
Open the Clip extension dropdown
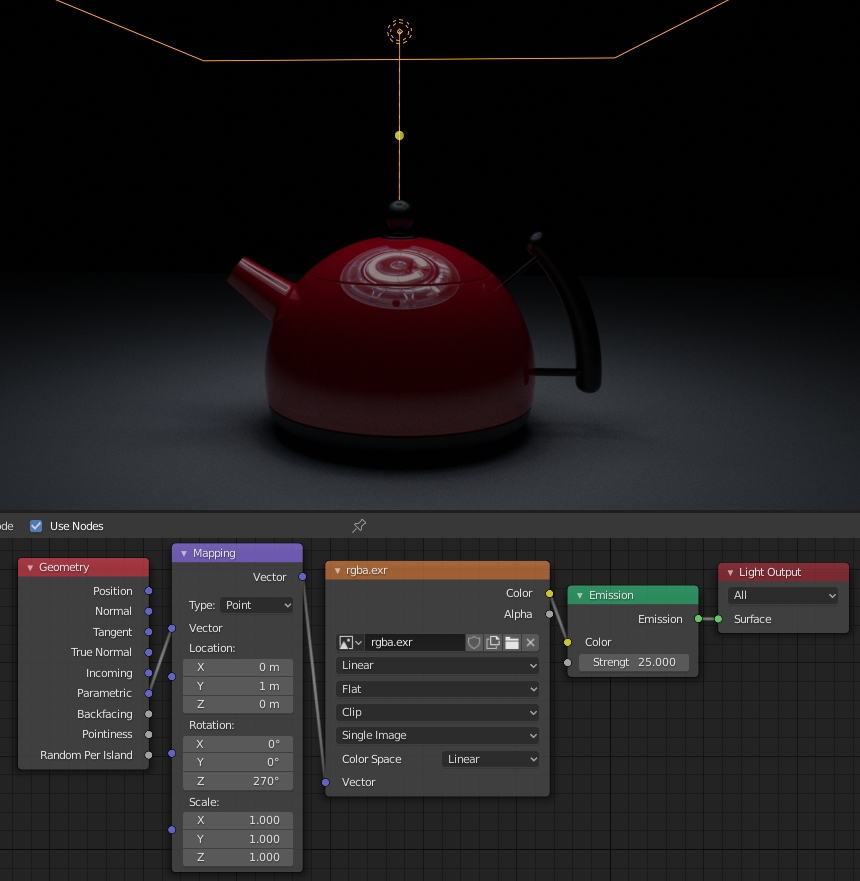click(438, 712)
